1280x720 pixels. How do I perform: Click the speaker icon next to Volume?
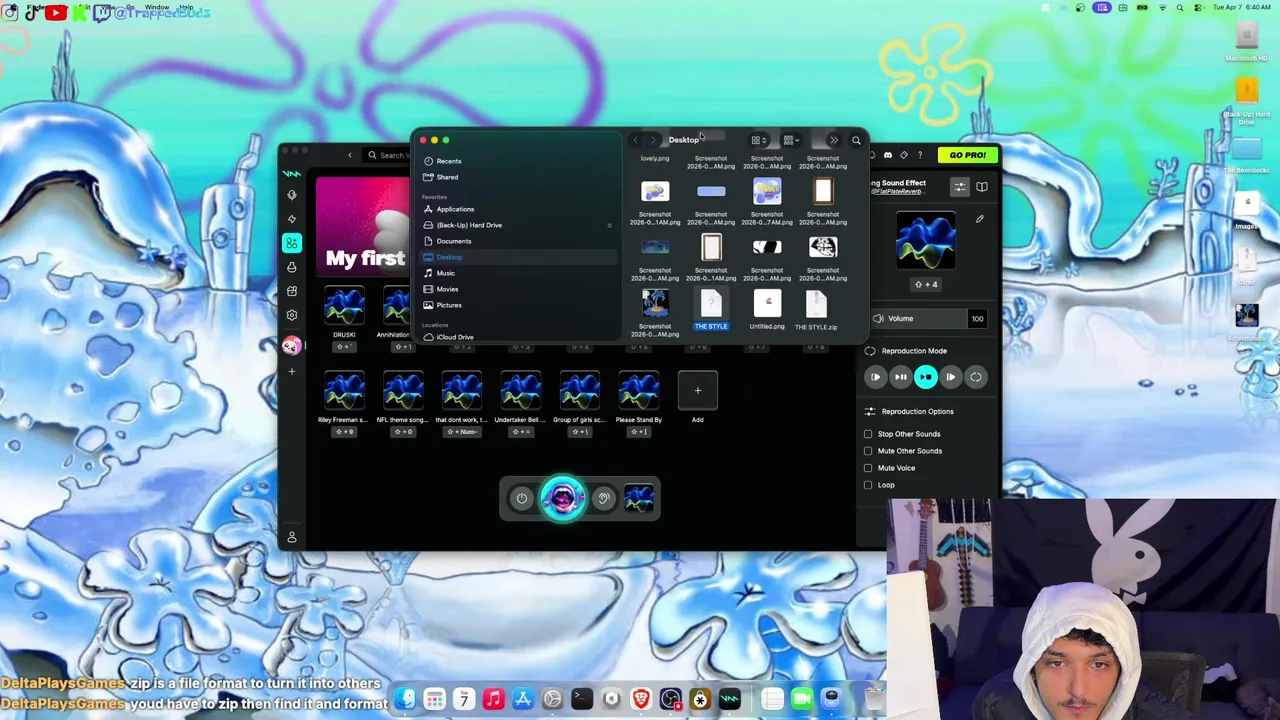(878, 318)
